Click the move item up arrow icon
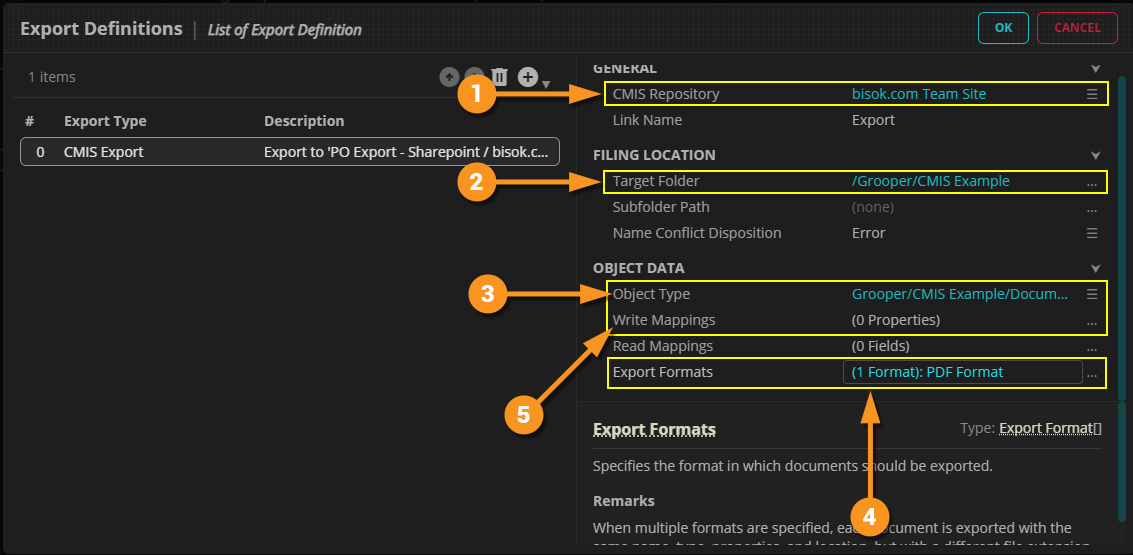1133x555 pixels. point(449,77)
